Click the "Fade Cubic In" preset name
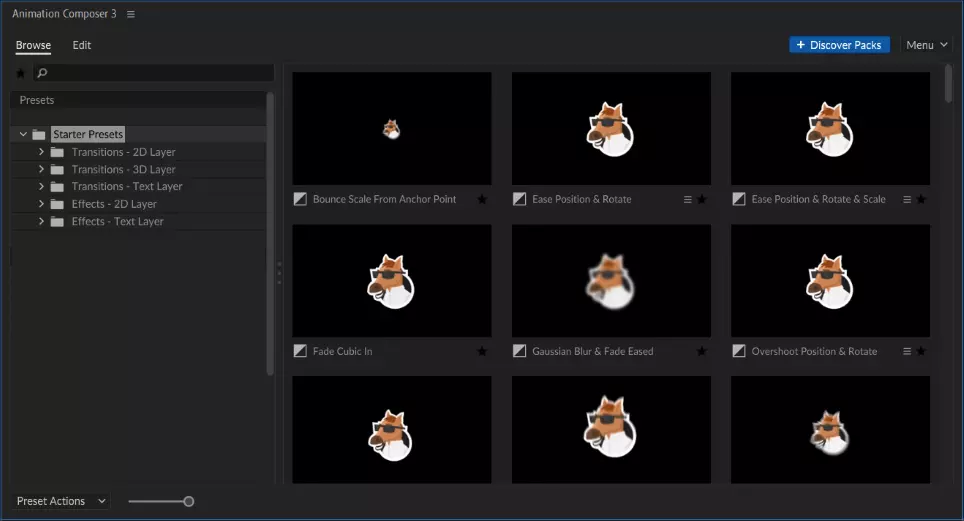Image resolution: width=964 pixels, height=521 pixels. pyautogui.click(x=342, y=351)
